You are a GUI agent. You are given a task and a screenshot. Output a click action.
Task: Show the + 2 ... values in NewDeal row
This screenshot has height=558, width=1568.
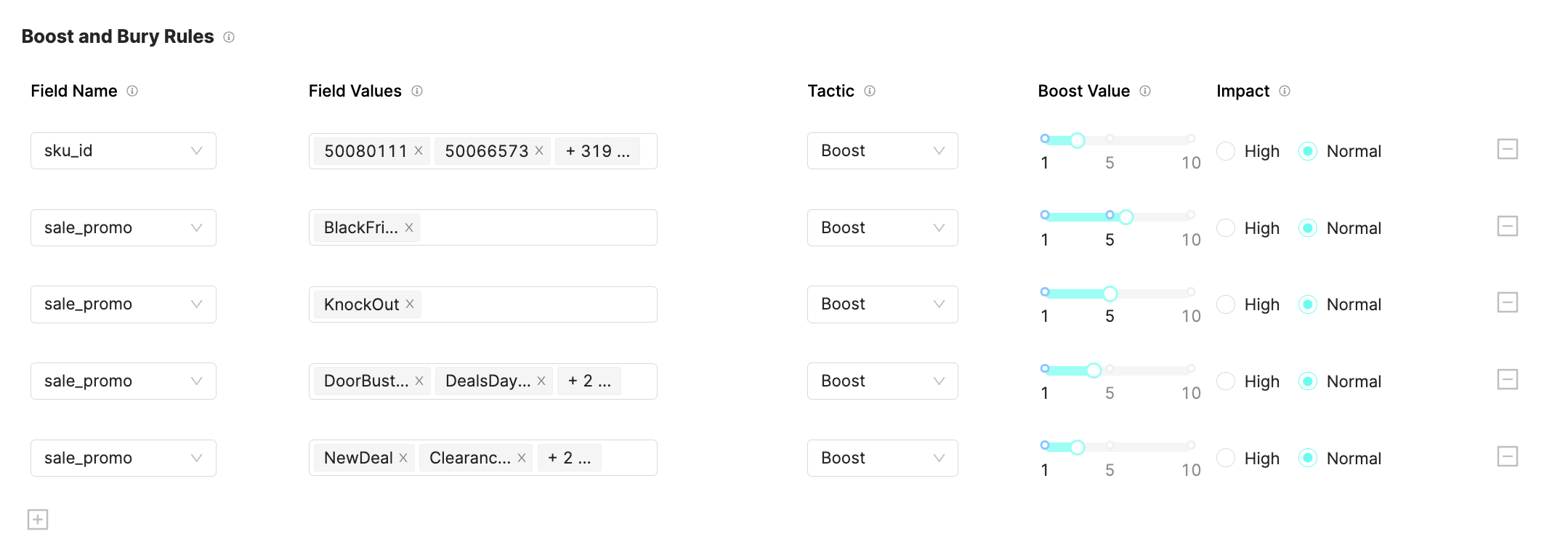[x=569, y=458]
